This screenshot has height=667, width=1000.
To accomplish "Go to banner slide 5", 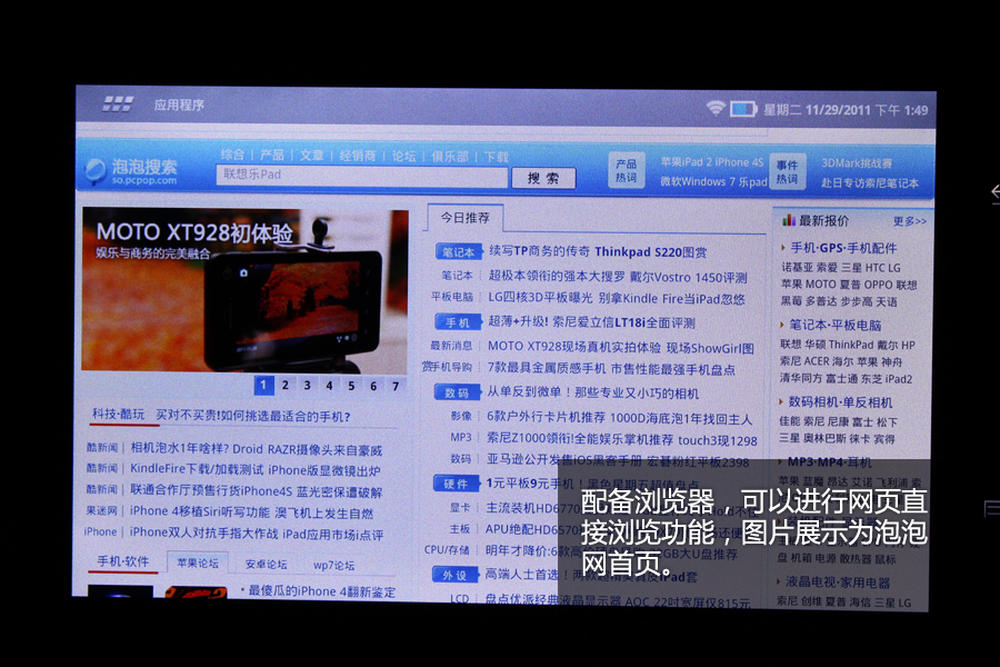I will click(x=351, y=386).
